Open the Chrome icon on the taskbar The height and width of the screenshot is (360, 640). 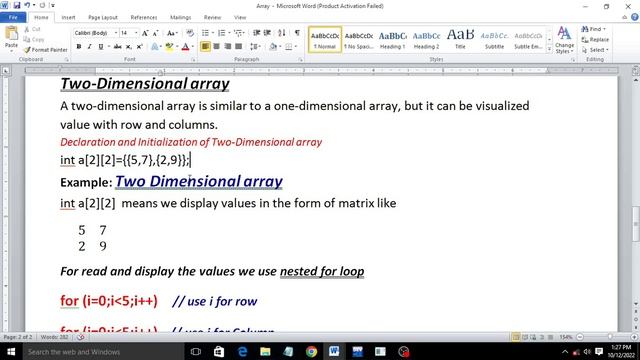point(311,351)
